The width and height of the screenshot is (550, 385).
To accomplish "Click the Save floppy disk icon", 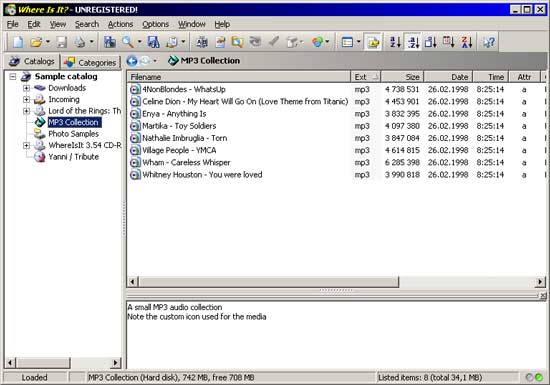I will click(x=62, y=42).
